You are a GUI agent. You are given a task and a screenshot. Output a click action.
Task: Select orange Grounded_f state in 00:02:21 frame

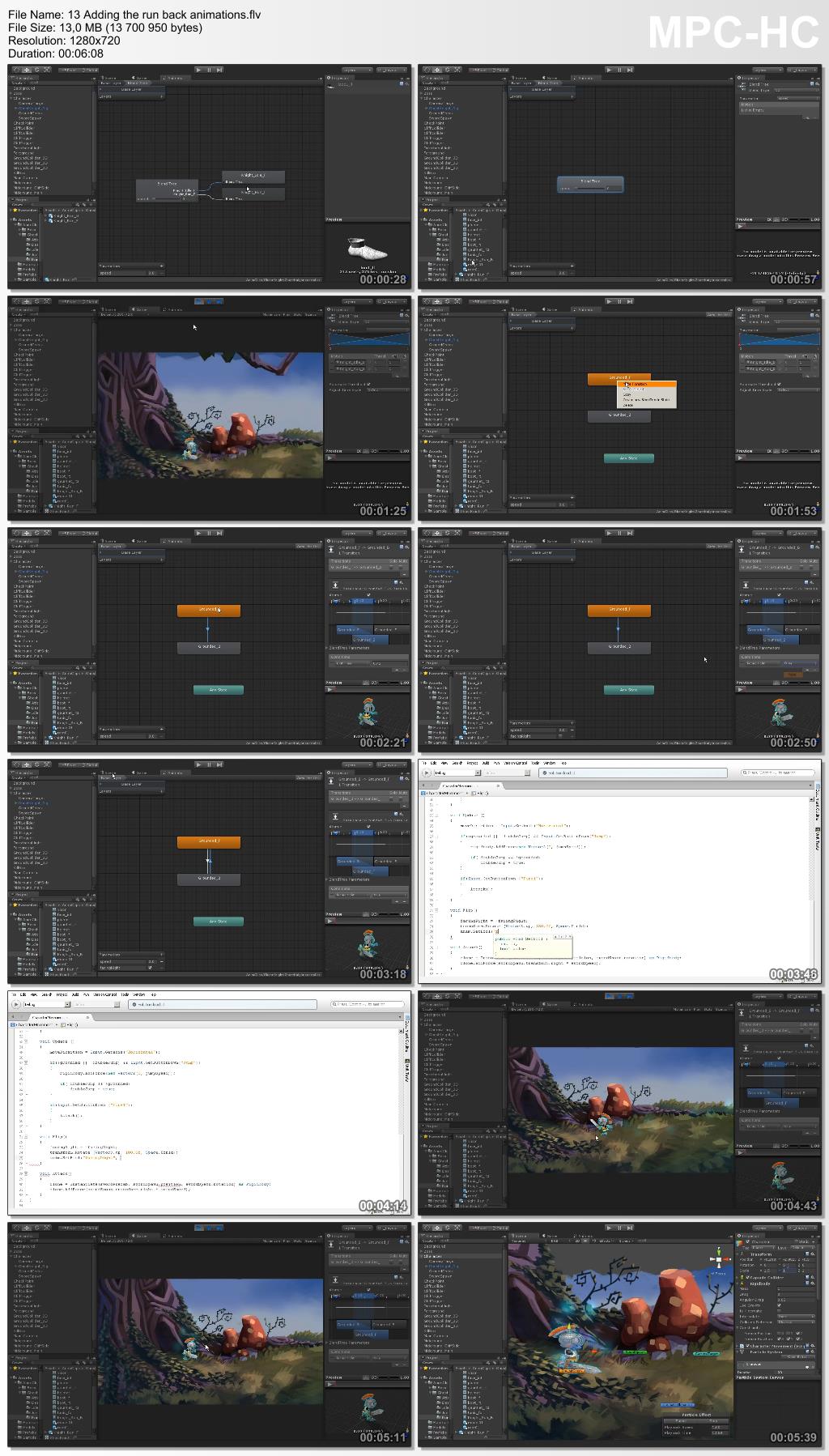click(x=209, y=610)
